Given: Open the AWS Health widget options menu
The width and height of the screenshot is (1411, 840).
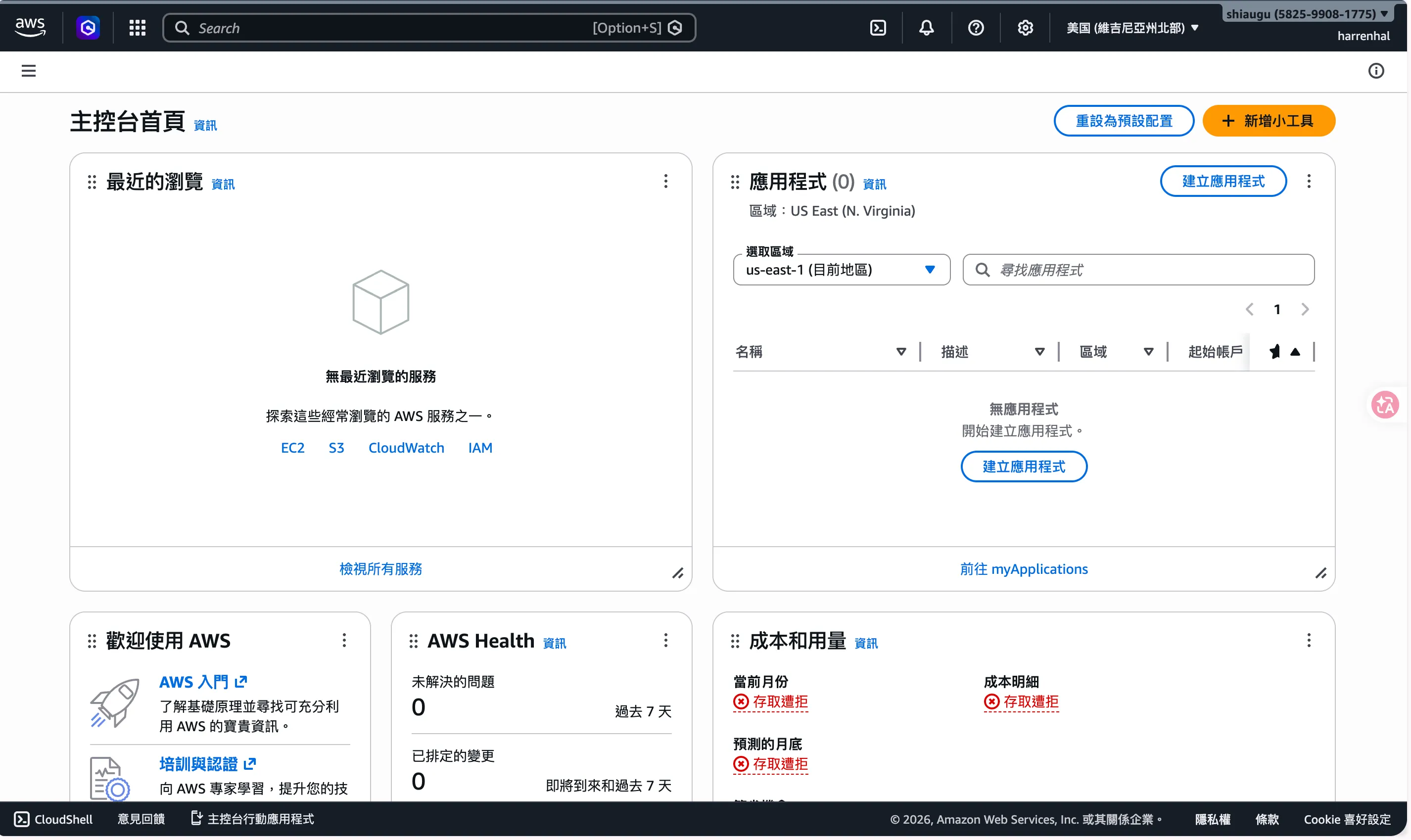Looking at the screenshot, I should click(x=665, y=640).
